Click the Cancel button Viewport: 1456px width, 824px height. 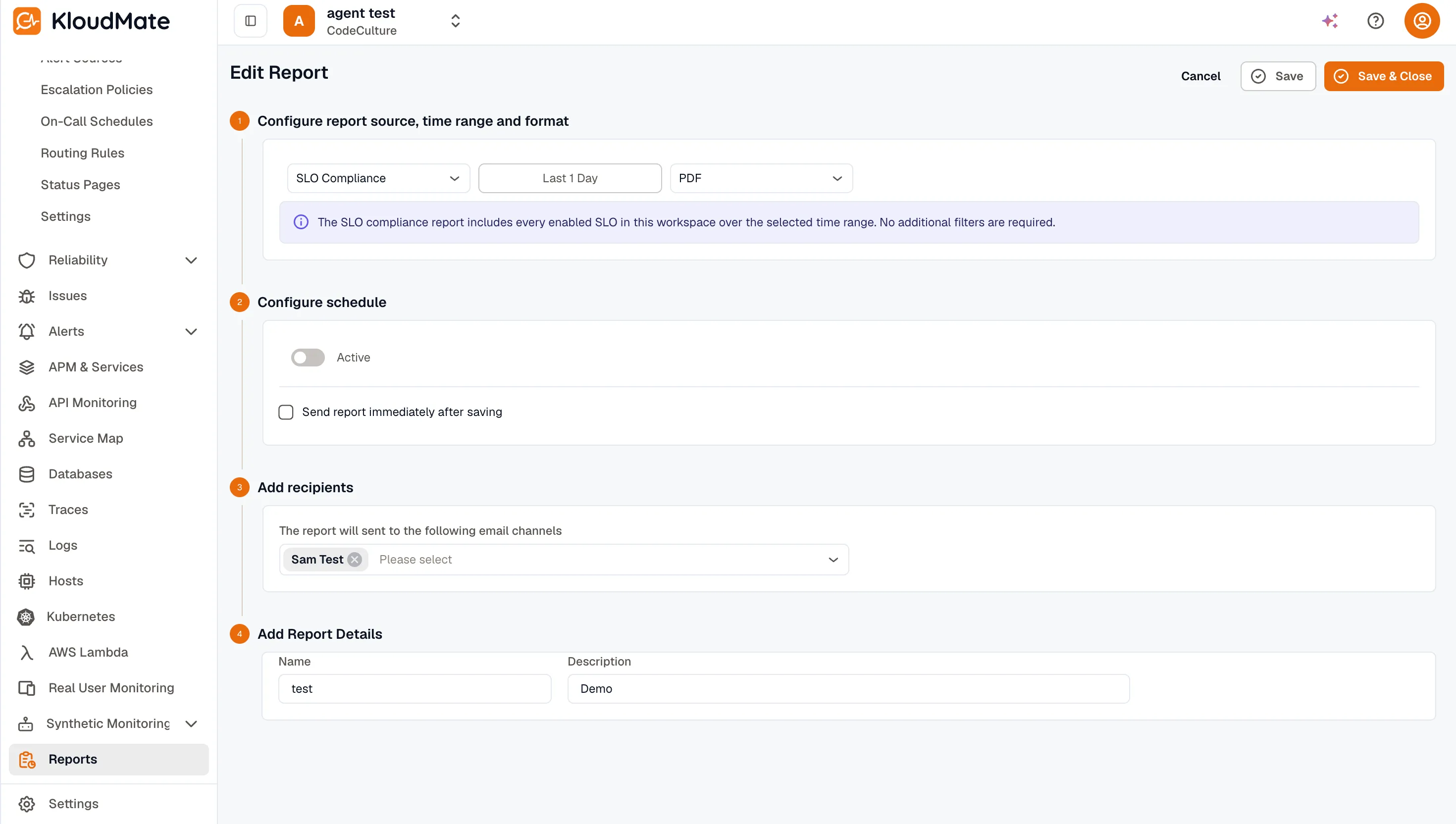tap(1200, 76)
